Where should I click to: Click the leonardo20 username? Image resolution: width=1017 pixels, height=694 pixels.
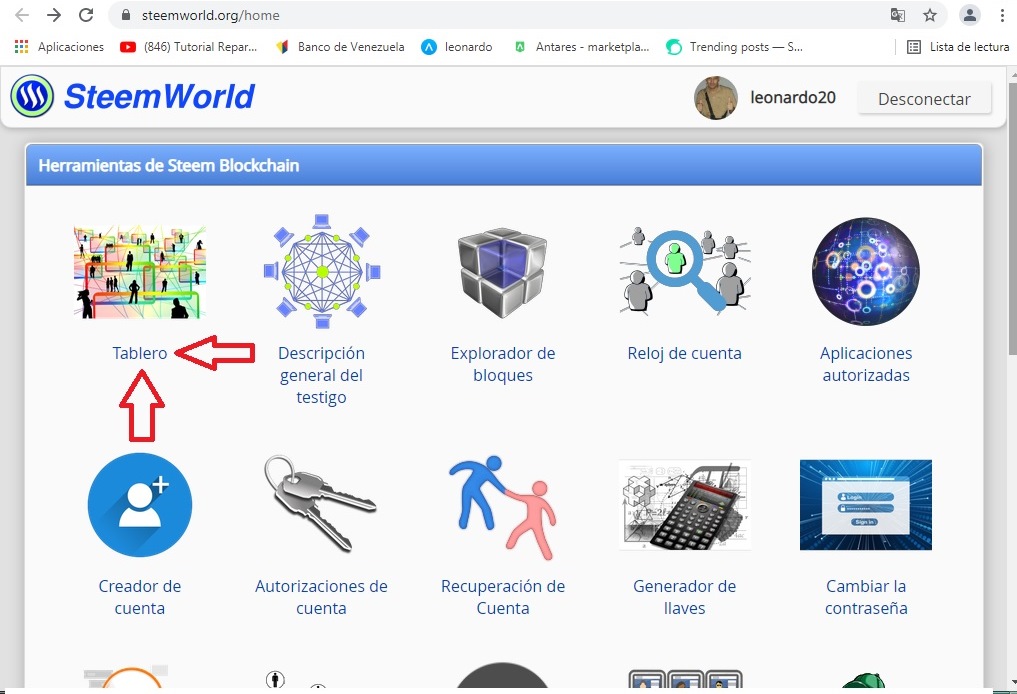click(793, 98)
